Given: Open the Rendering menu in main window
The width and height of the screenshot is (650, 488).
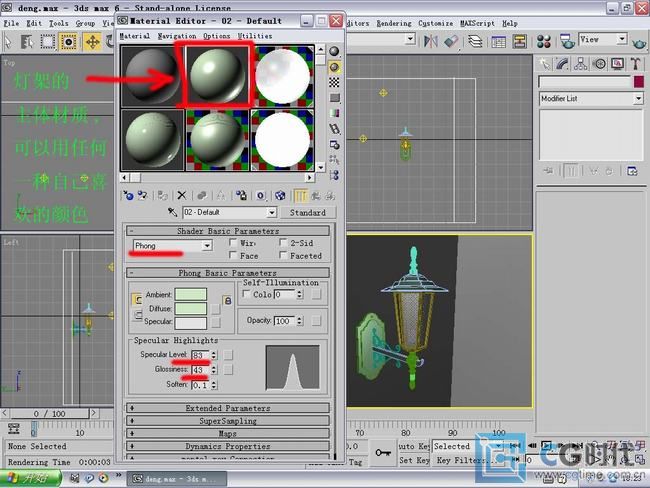Looking at the screenshot, I should point(394,23).
